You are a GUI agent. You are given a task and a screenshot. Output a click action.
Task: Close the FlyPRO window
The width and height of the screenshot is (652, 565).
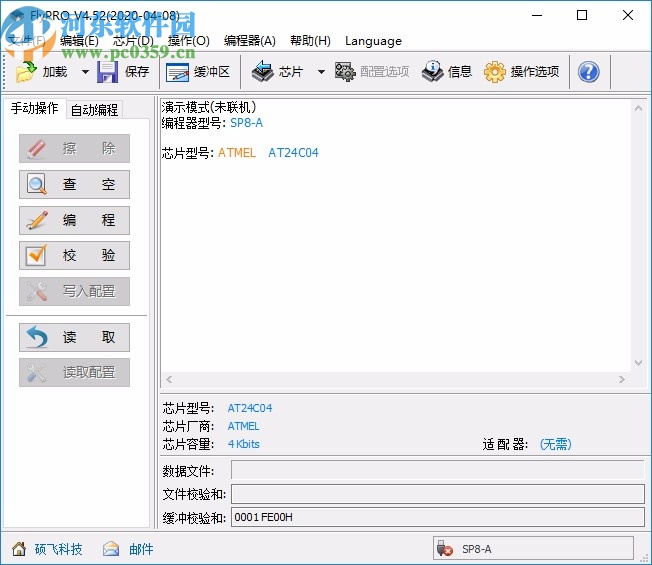[628, 15]
